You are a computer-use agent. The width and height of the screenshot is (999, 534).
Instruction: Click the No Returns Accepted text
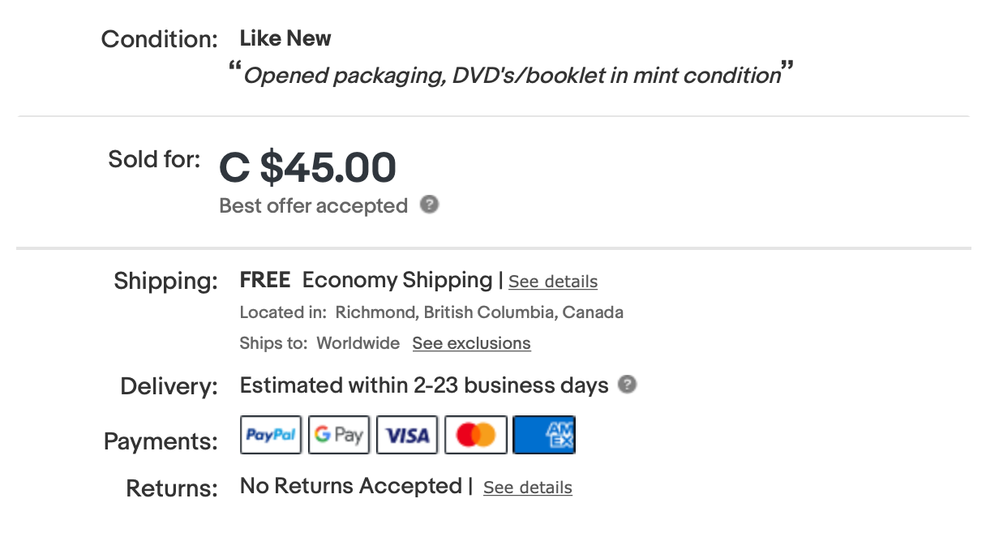coord(350,486)
